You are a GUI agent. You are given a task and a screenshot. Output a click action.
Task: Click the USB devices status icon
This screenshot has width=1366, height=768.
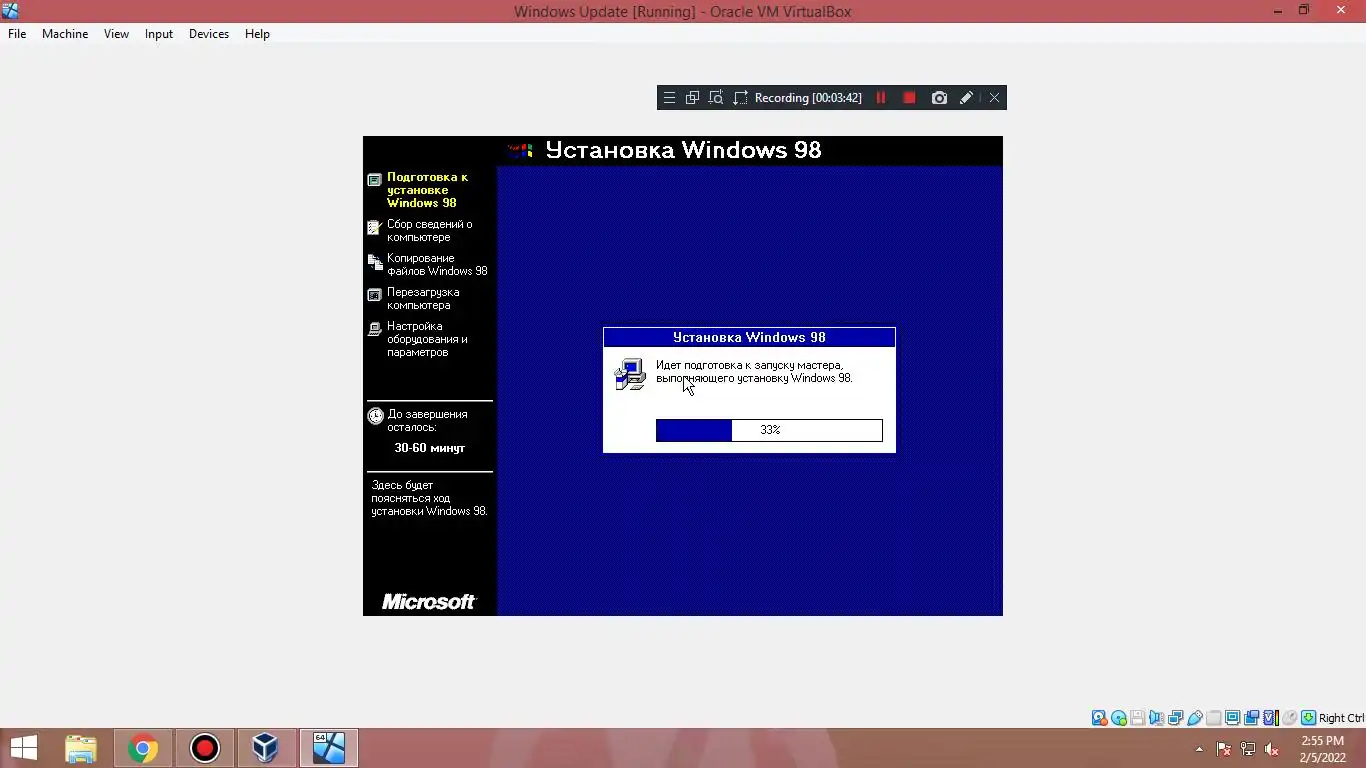pos(1195,718)
